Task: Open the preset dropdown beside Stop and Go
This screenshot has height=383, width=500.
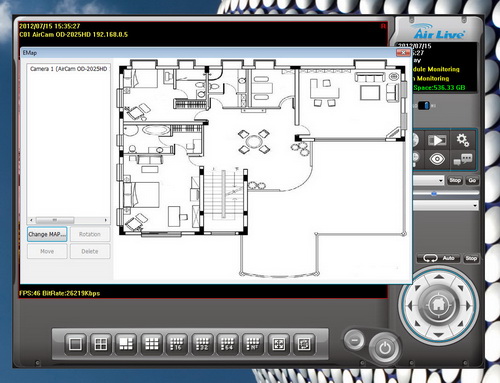Action: pyautogui.click(x=429, y=181)
